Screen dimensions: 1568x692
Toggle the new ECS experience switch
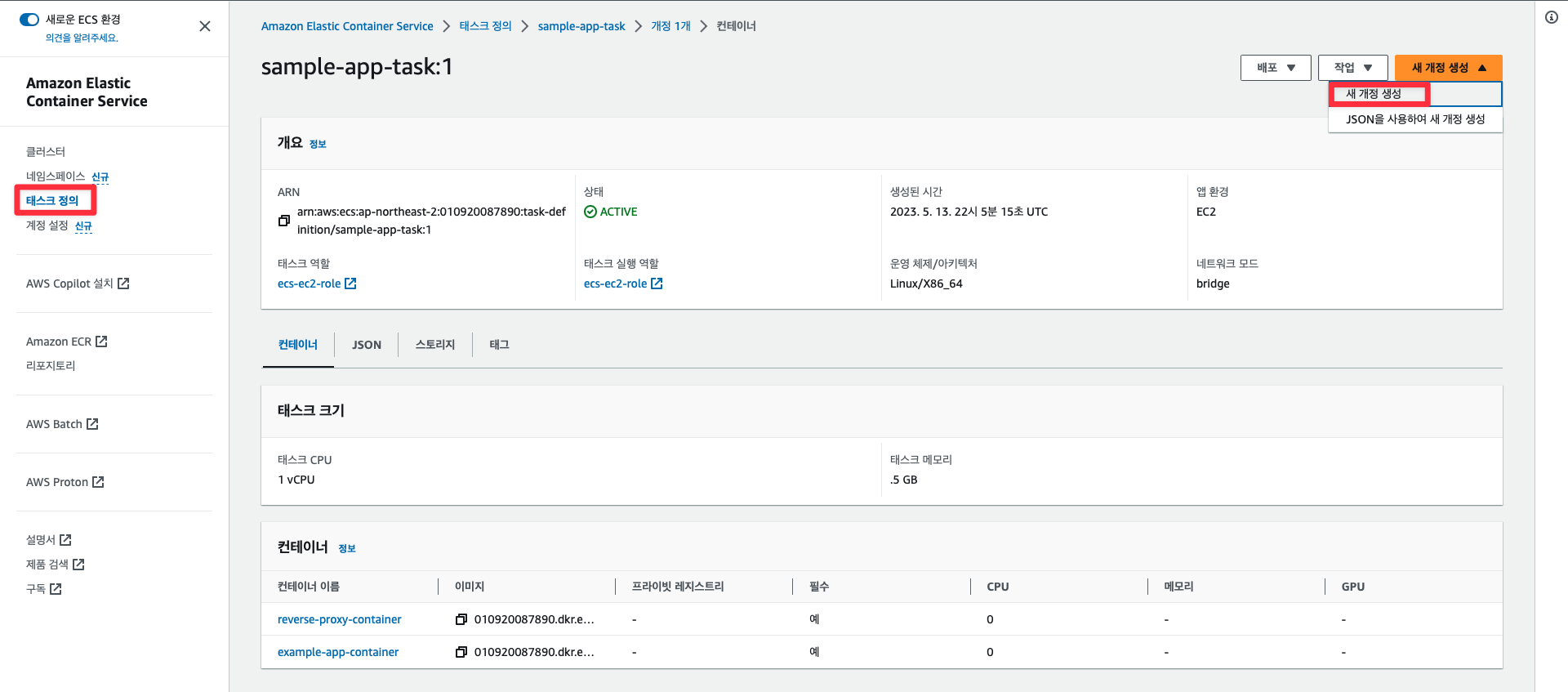coord(29,20)
